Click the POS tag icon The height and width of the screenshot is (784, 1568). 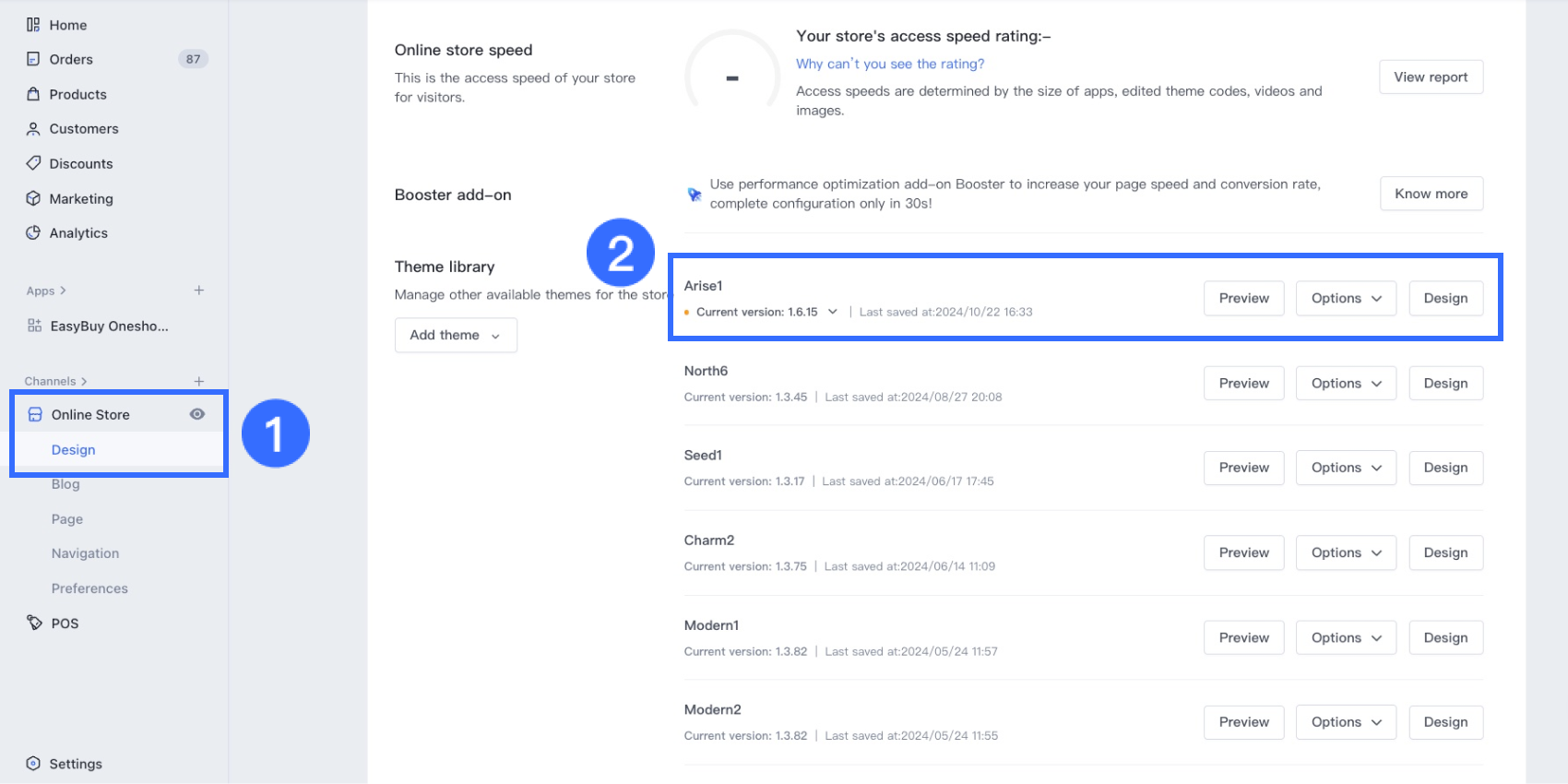click(35, 623)
